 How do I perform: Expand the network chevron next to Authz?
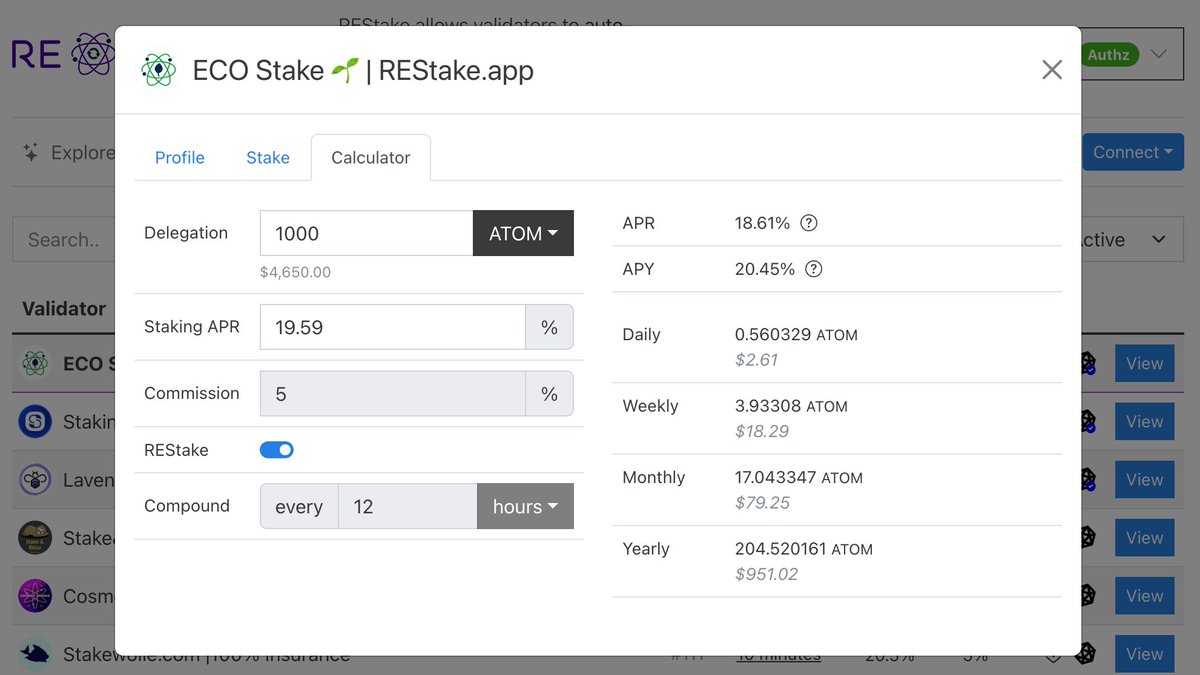click(x=1158, y=54)
